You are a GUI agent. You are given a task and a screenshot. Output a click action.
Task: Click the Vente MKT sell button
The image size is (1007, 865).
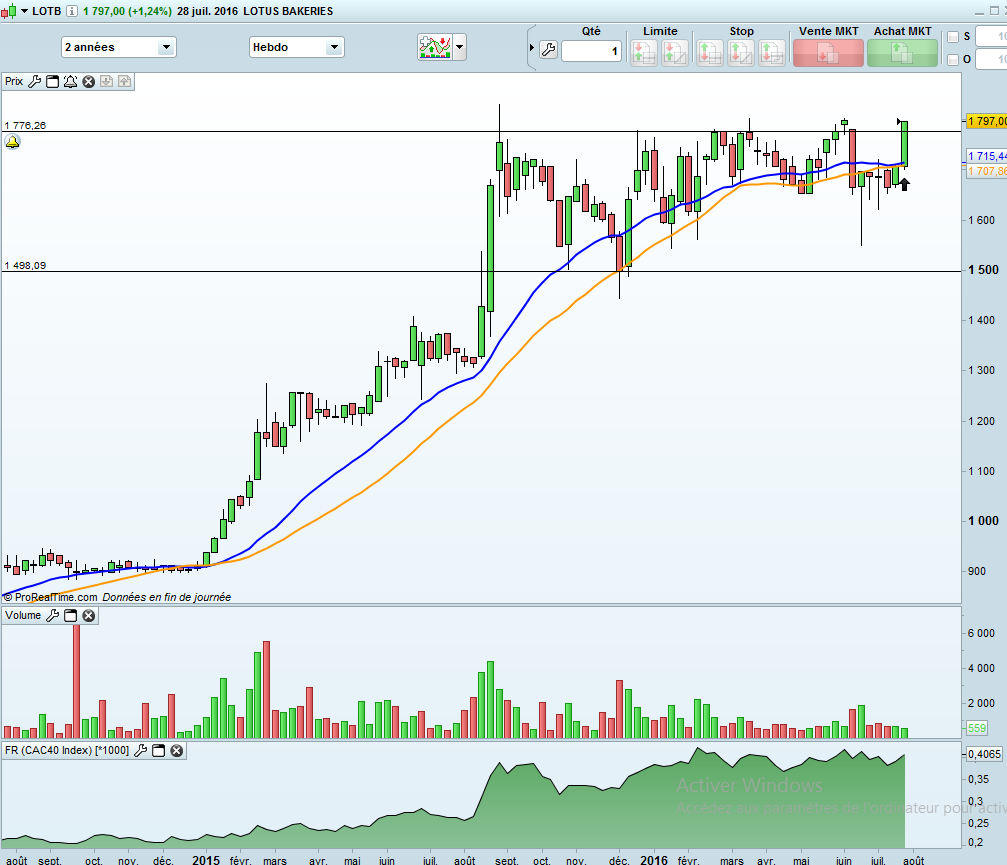tap(828, 53)
